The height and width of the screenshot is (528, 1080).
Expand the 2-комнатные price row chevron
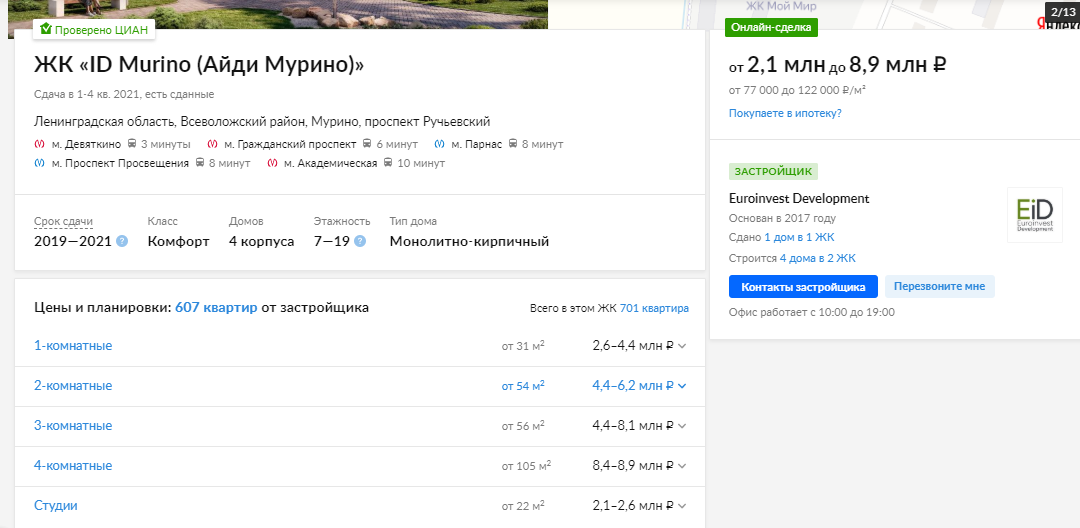click(682, 386)
